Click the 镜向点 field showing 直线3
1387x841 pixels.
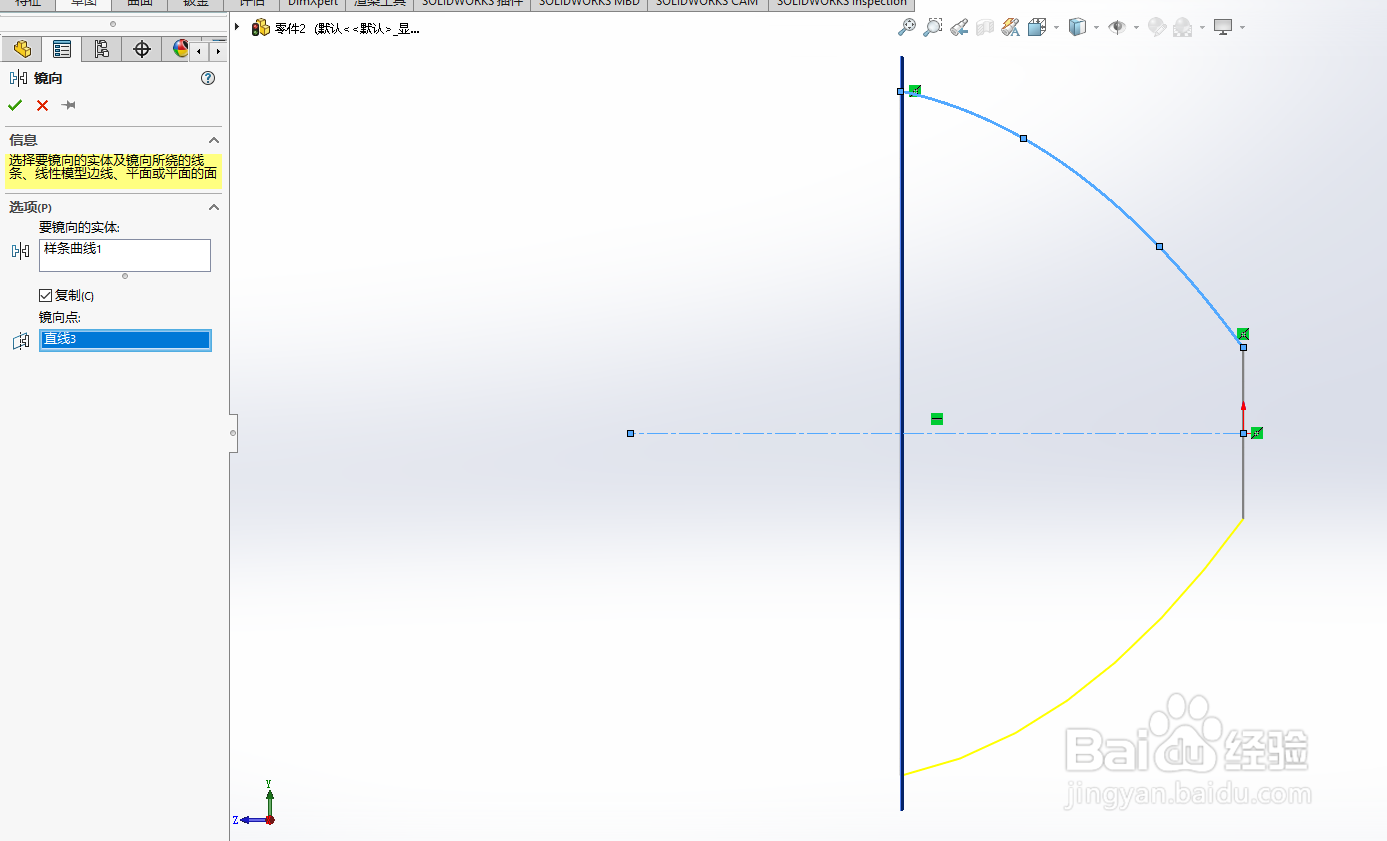click(125, 340)
